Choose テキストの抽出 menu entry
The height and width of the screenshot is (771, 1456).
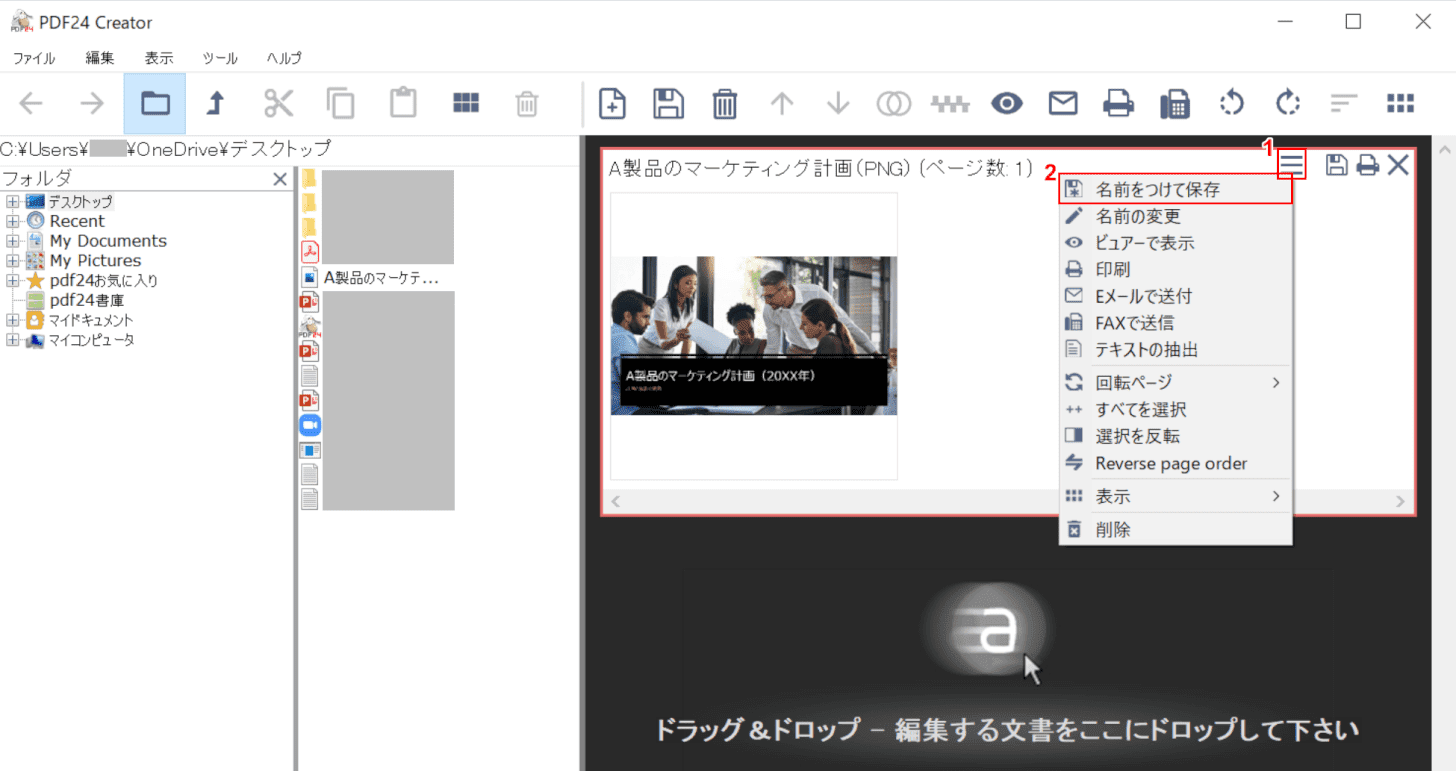pyautogui.click(x=1176, y=350)
